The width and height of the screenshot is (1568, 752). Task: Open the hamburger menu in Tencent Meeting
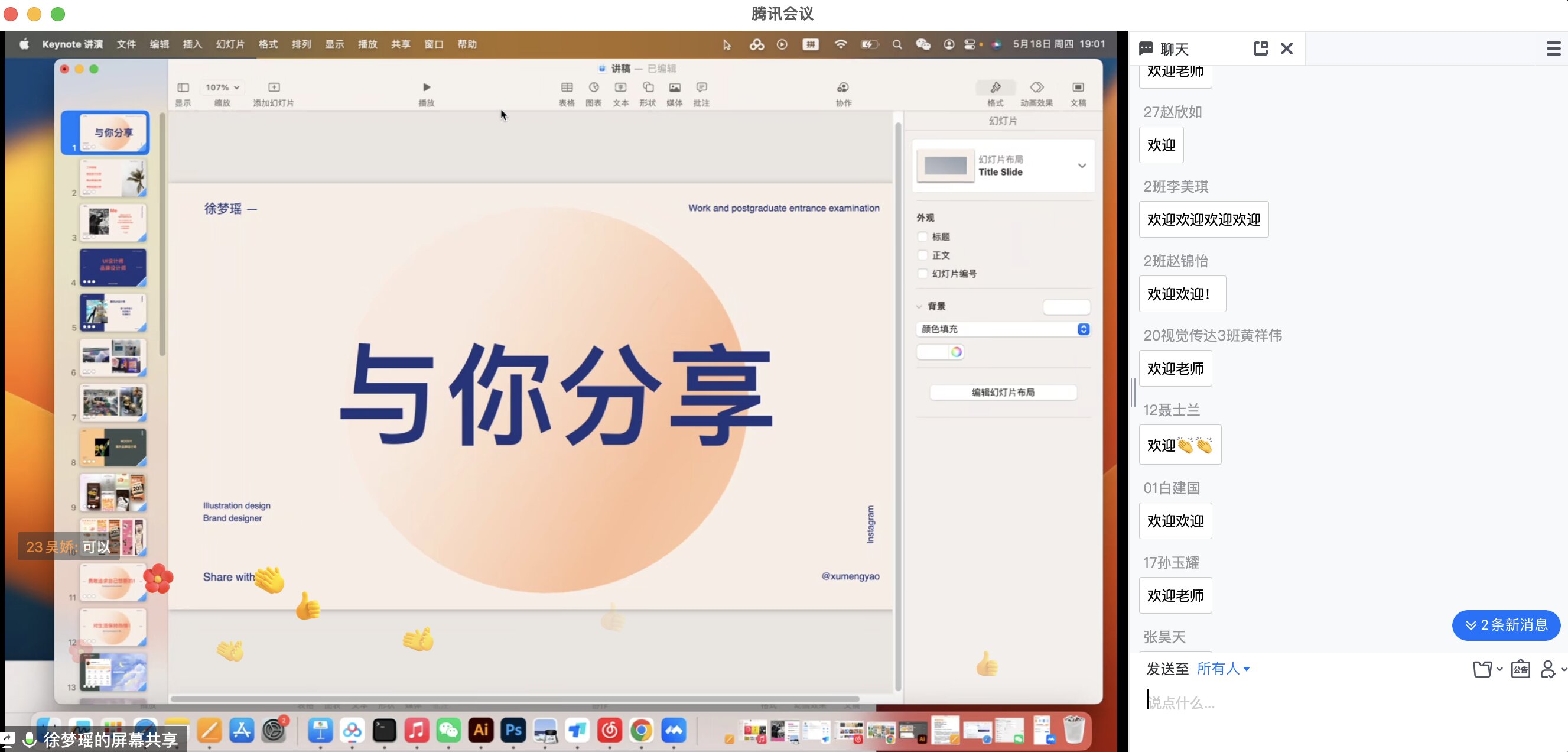(x=1553, y=48)
